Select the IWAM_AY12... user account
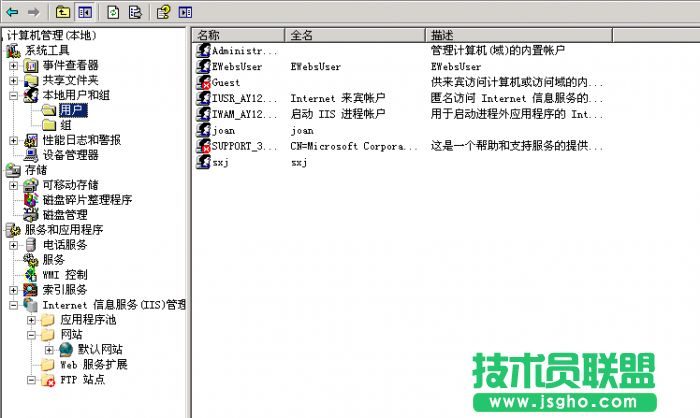Image resolution: width=700 pixels, height=418 pixels. pyautogui.click(x=244, y=114)
